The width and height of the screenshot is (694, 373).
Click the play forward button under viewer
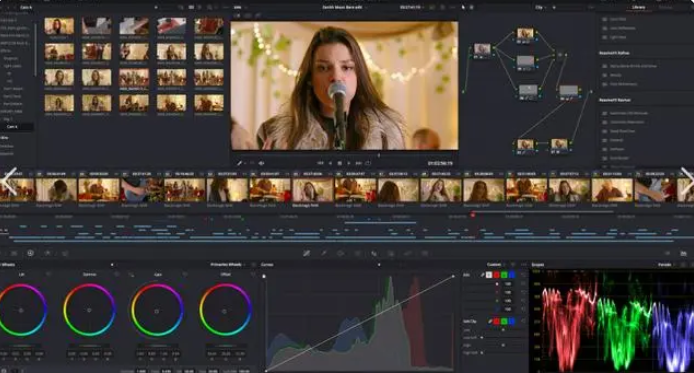[x=349, y=163]
